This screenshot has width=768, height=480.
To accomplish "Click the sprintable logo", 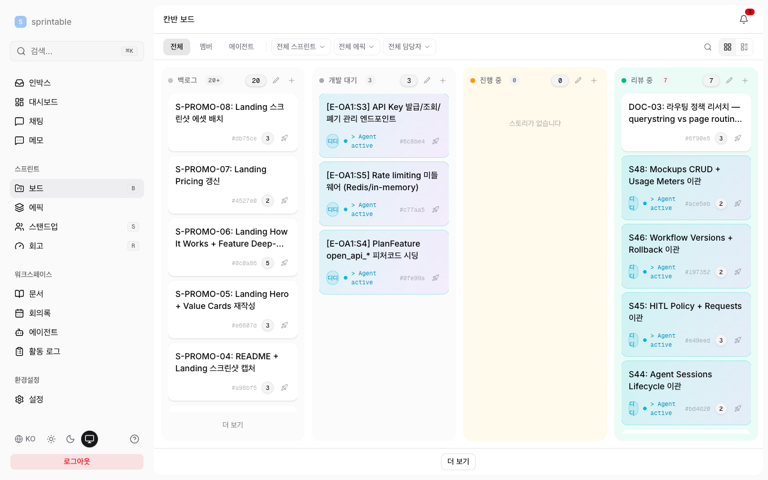I will tap(43, 22).
